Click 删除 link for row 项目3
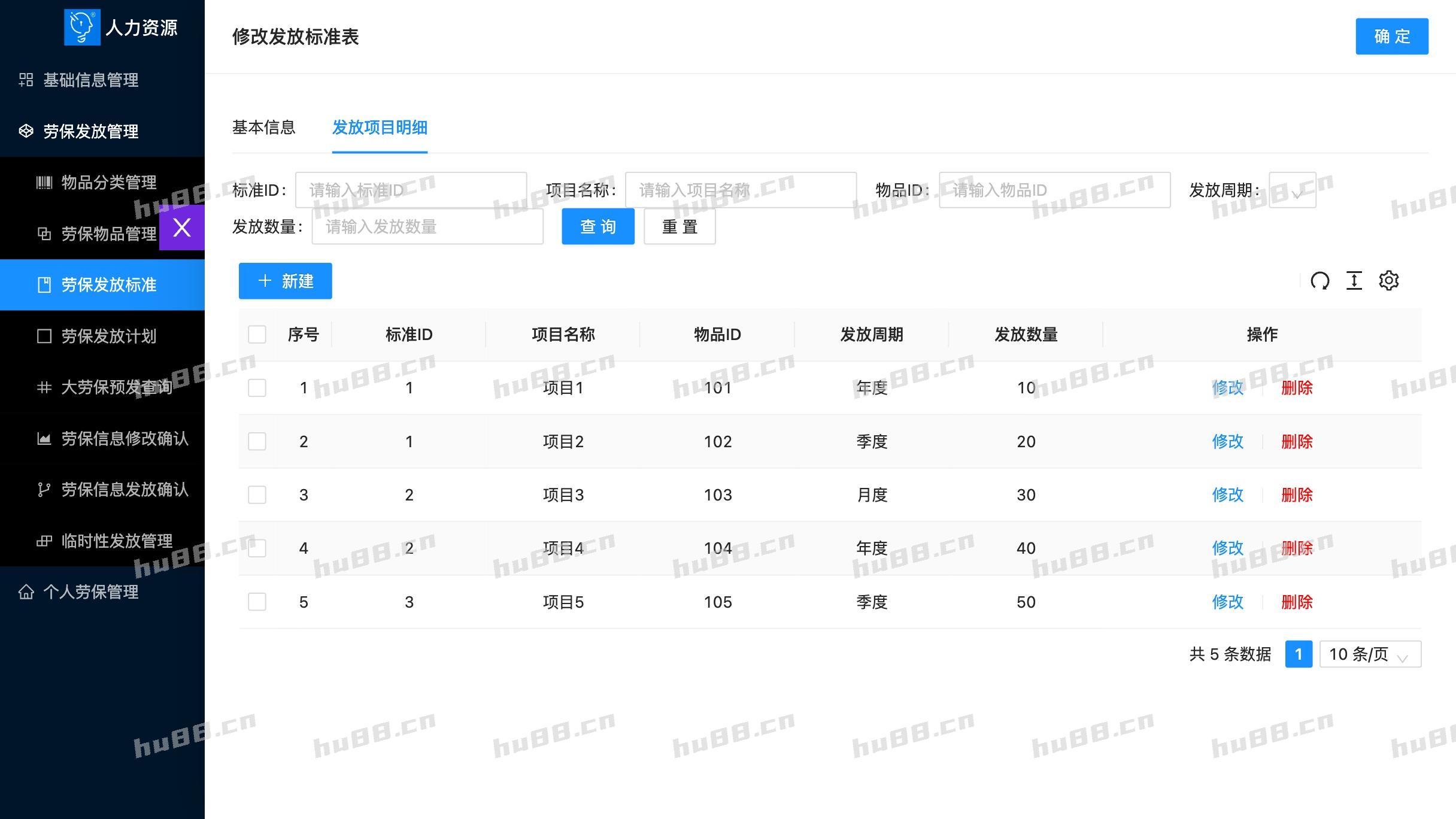The height and width of the screenshot is (819, 1456). pyautogui.click(x=1296, y=495)
